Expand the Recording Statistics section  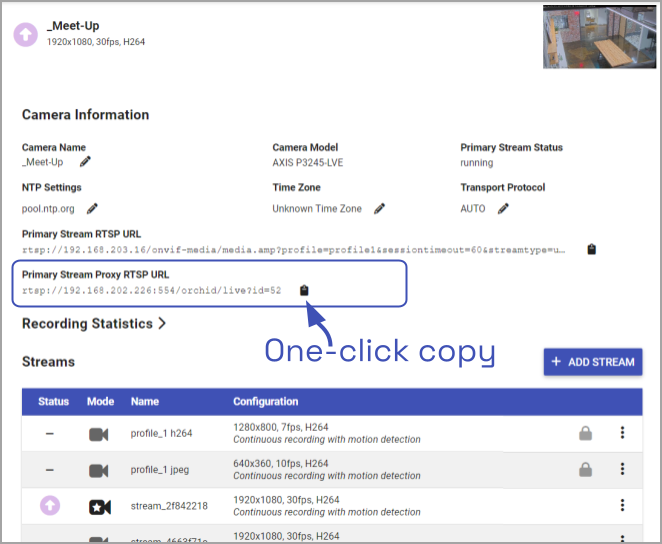[x=94, y=324]
